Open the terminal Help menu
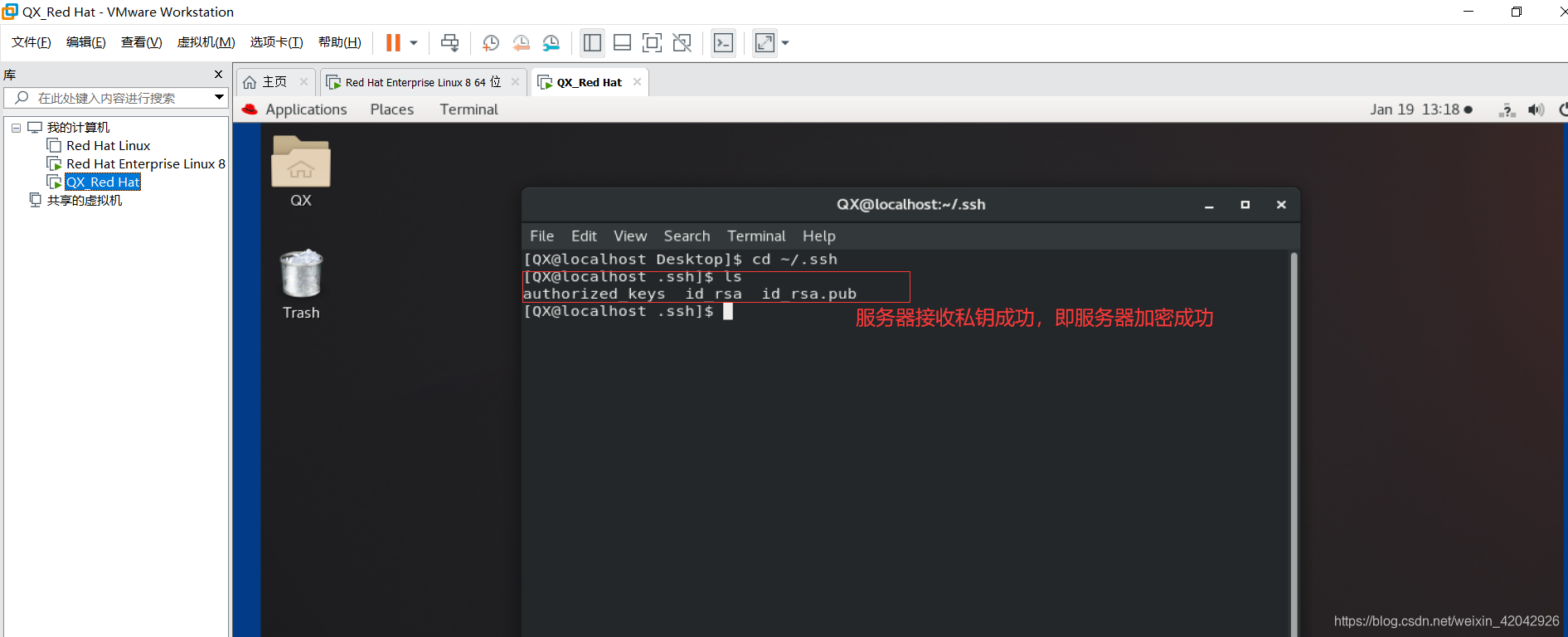1568x637 pixels. click(x=818, y=236)
